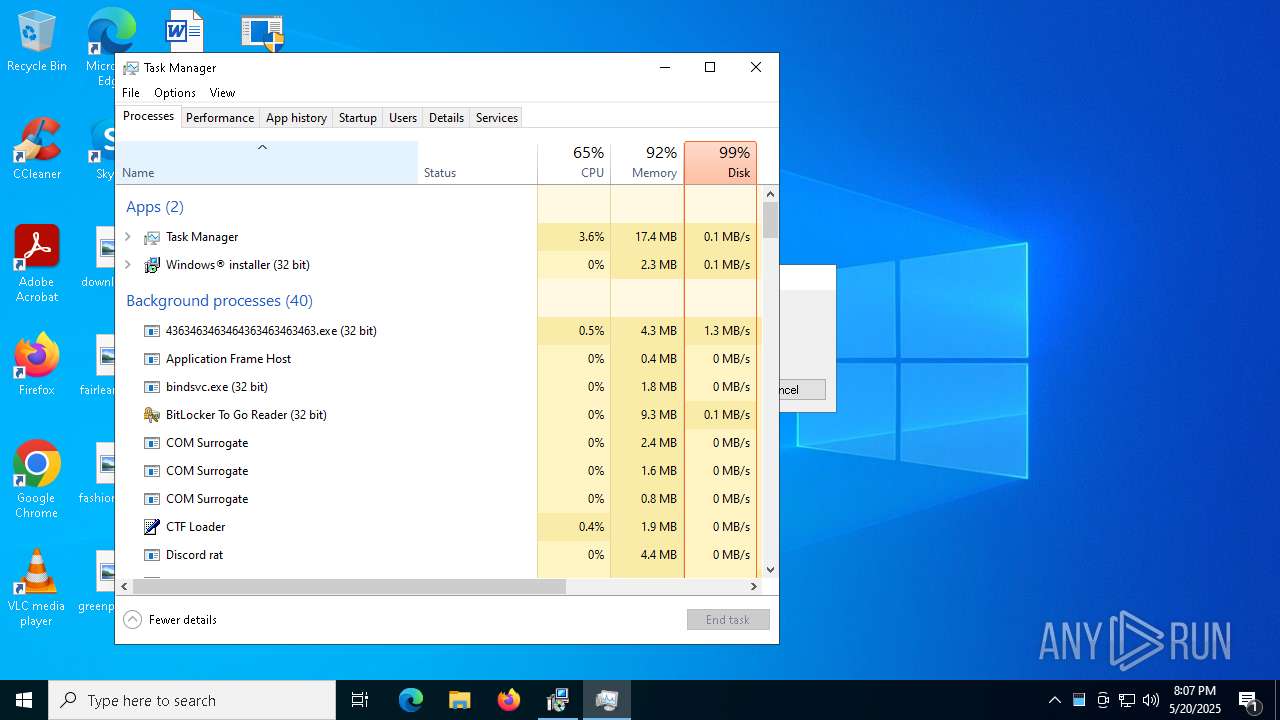The image size is (1280, 720).
Task: Click the 17.4 MB memory value
Action: (x=656, y=237)
